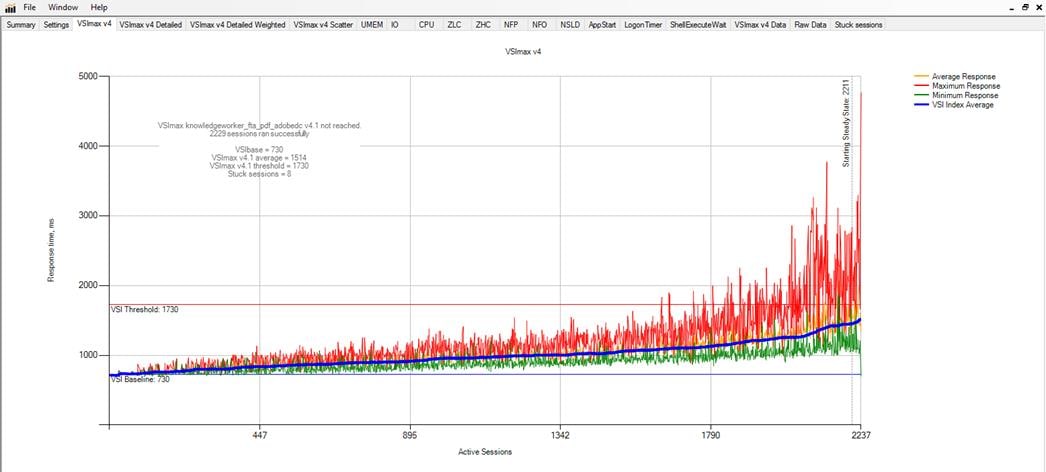Switch to the Settings tab
The image size is (1046, 472).
pos(56,25)
